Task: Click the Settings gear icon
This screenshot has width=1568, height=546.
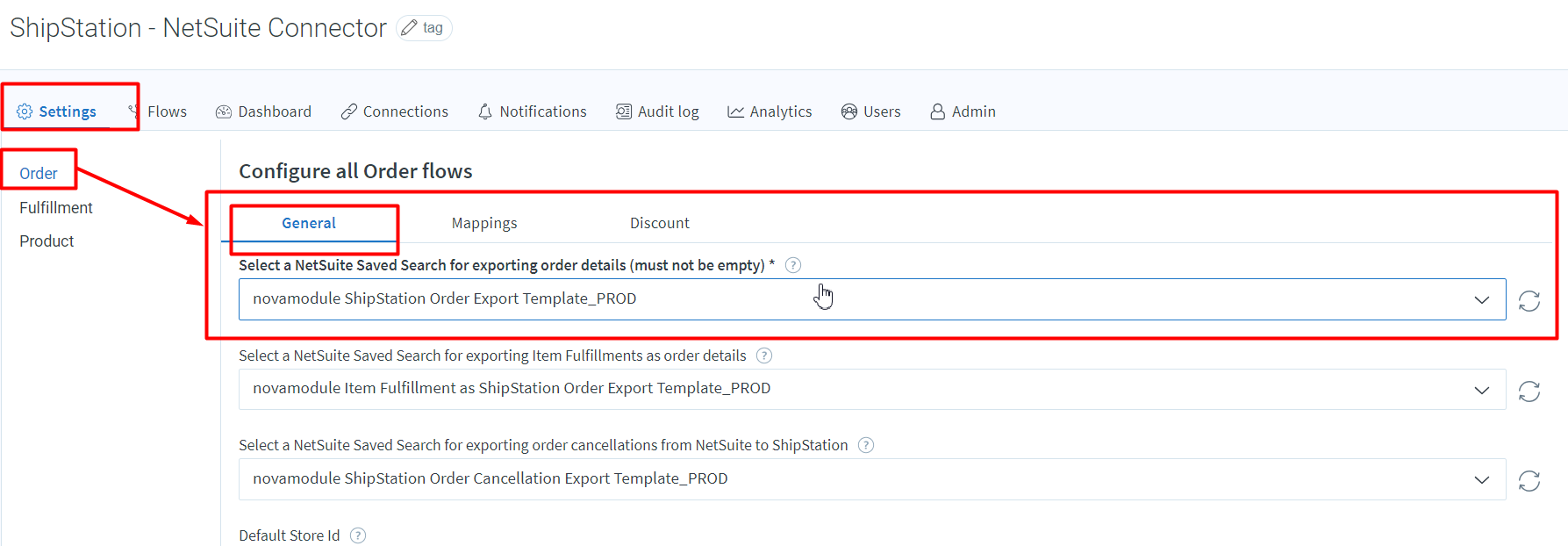Action: coord(25,111)
